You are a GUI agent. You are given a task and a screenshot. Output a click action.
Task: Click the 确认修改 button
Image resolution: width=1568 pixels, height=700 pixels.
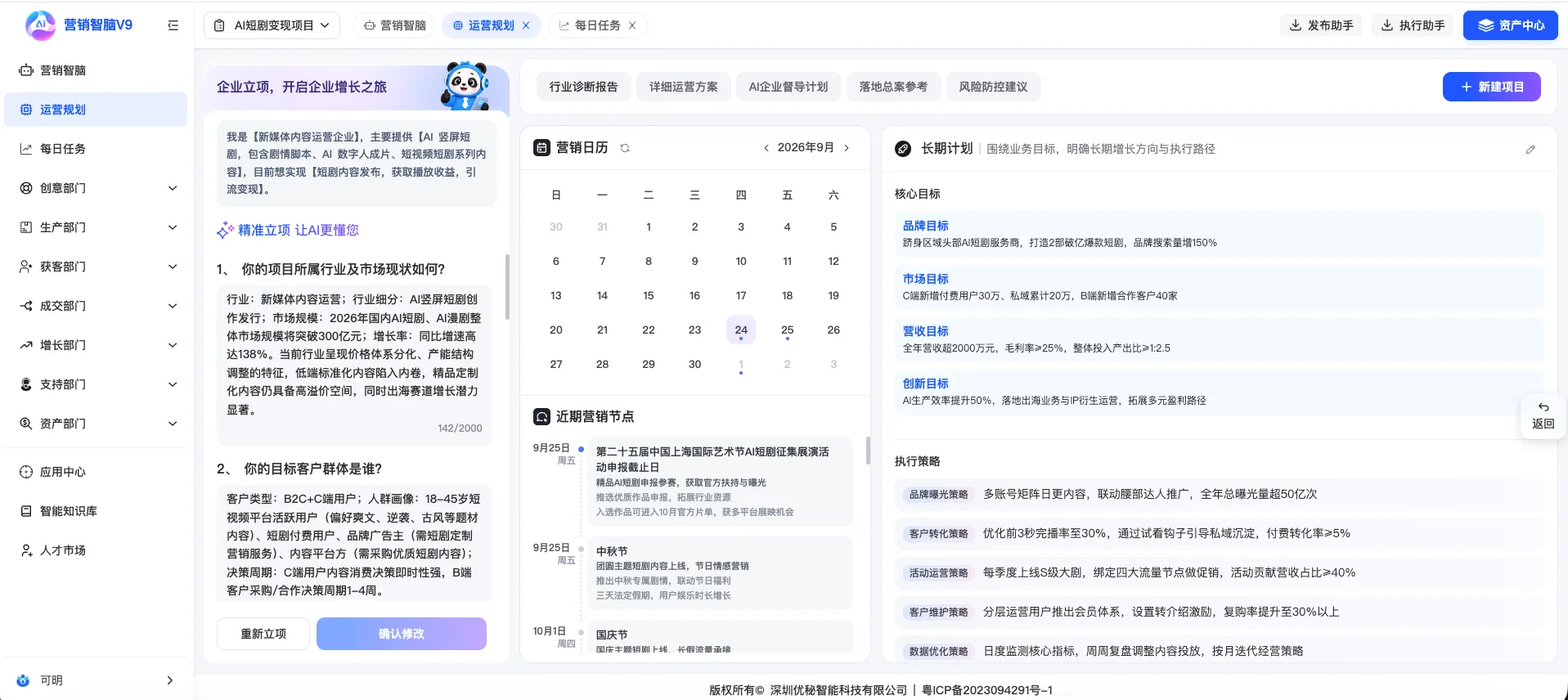[x=402, y=634]
